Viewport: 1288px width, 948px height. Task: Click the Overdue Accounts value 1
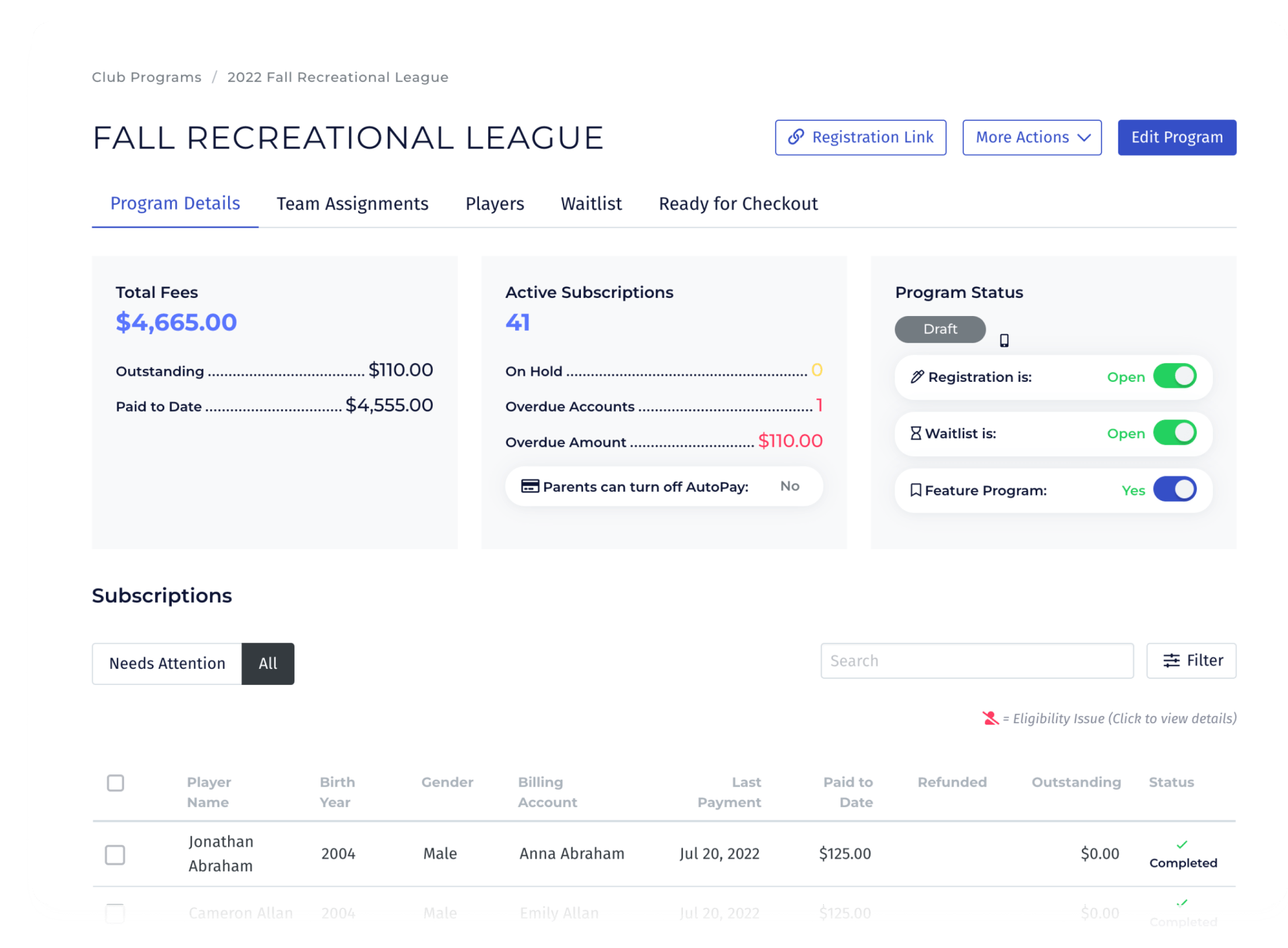pos(819,405)
